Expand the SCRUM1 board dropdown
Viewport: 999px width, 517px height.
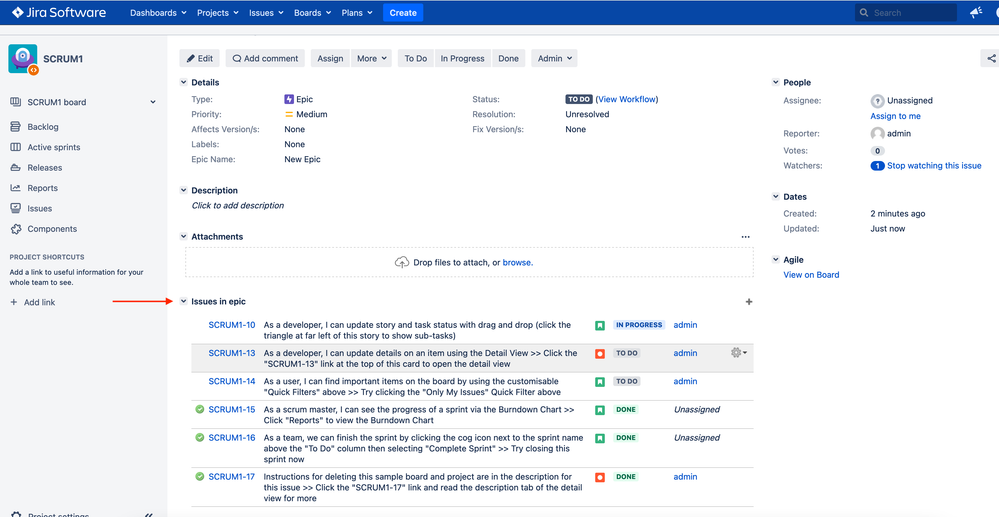[x=153, y=102]
